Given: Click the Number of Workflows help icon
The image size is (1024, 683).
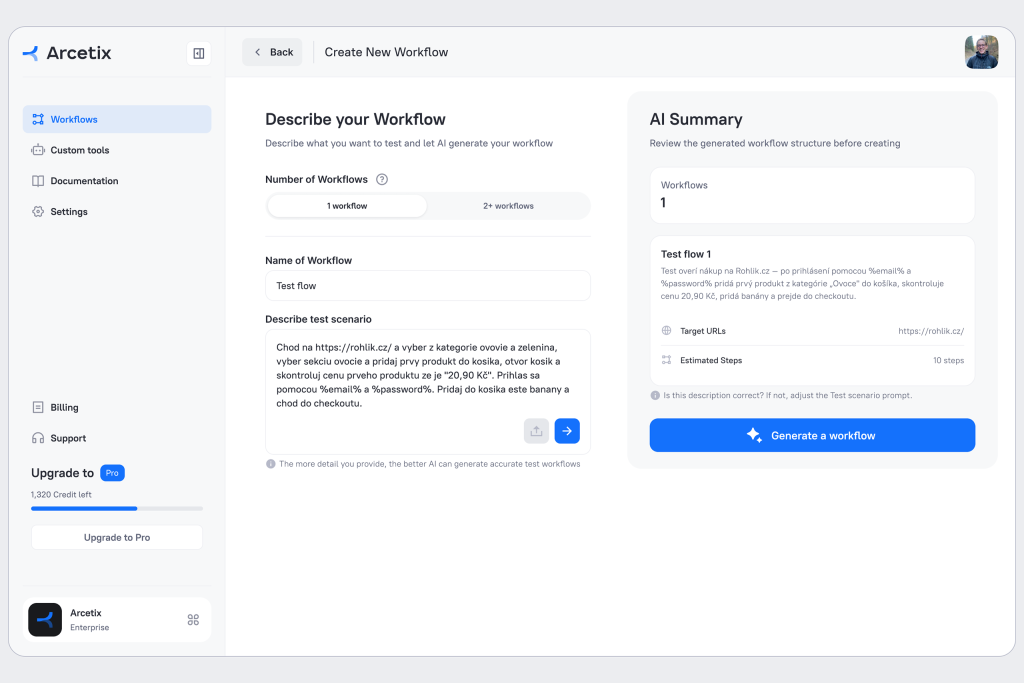Looking at the screenshot, I should (x=381, y=180).
